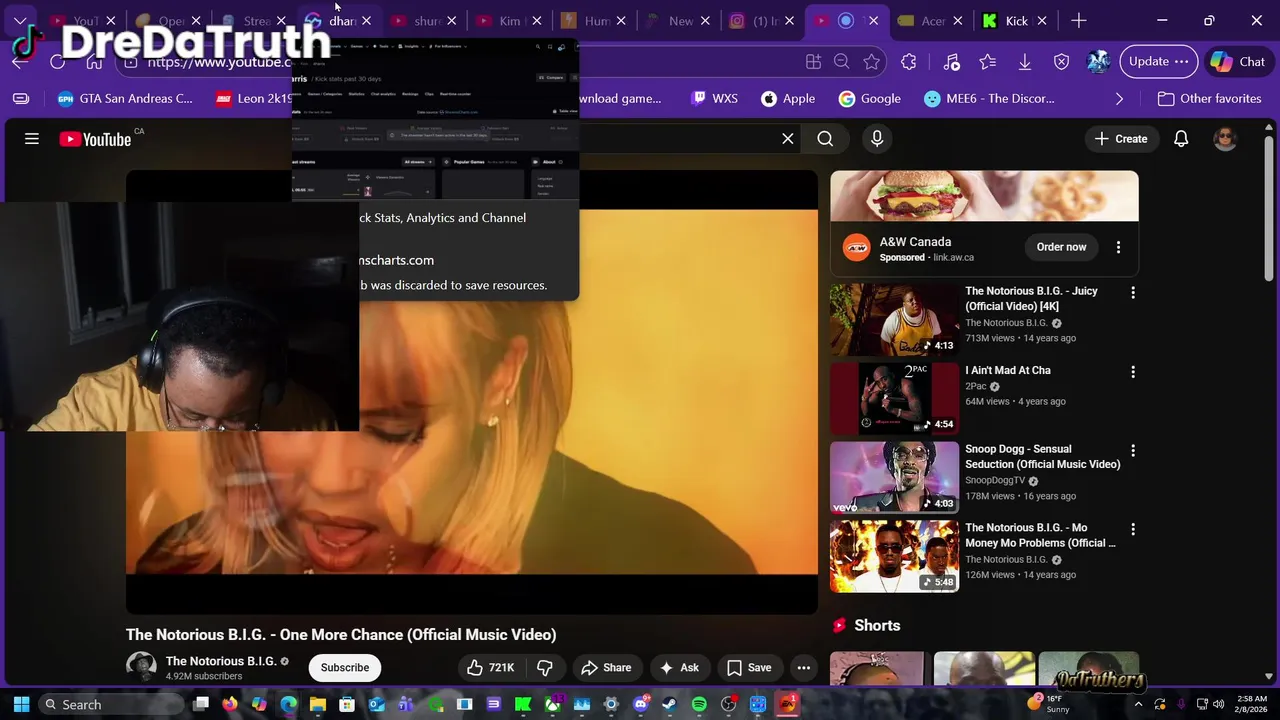The width and height of the screenshot is (1280, 720).
Task: Play Snoop Dogg Sensual Seduction thumbnail
Action: tap(894, 477)
